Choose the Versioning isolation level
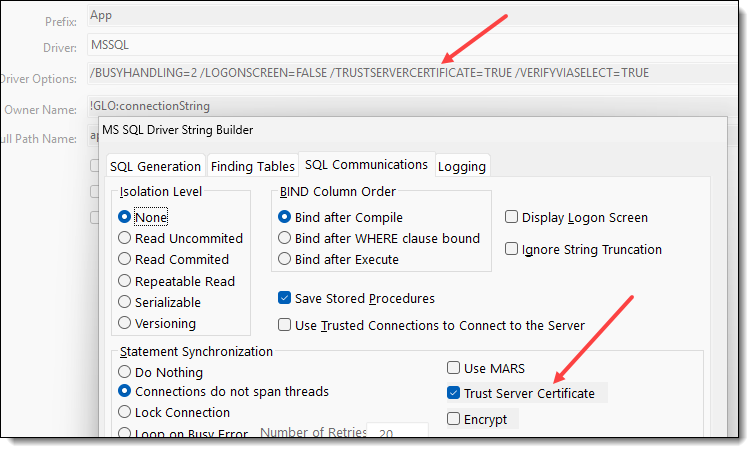Viewport: 754px width, 453px height. (125, 323)
